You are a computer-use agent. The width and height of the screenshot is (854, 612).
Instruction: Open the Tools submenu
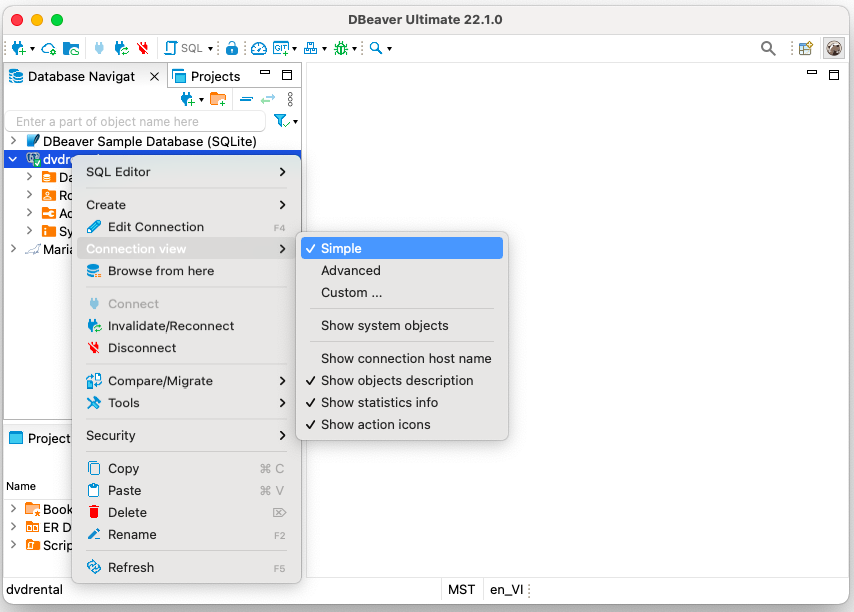[x=186, y=403]
